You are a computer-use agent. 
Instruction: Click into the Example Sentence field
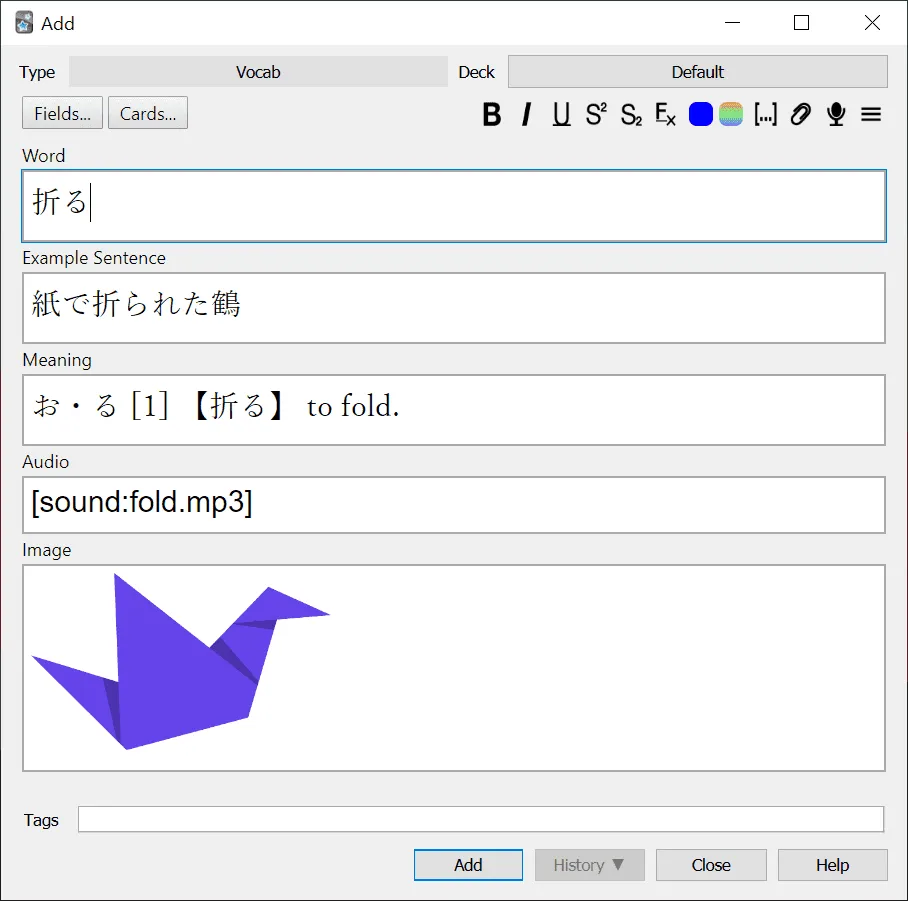(454, 307)
